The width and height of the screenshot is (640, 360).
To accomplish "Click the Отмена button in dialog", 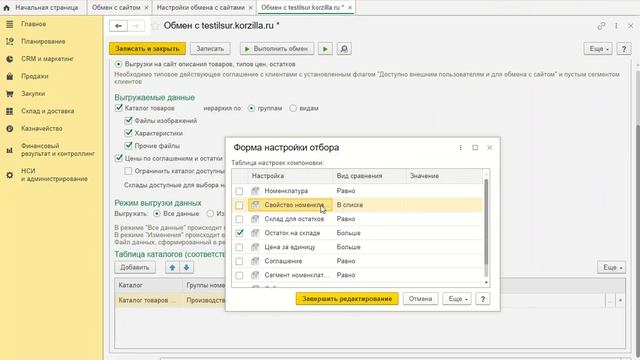I will tap(420, 299).
